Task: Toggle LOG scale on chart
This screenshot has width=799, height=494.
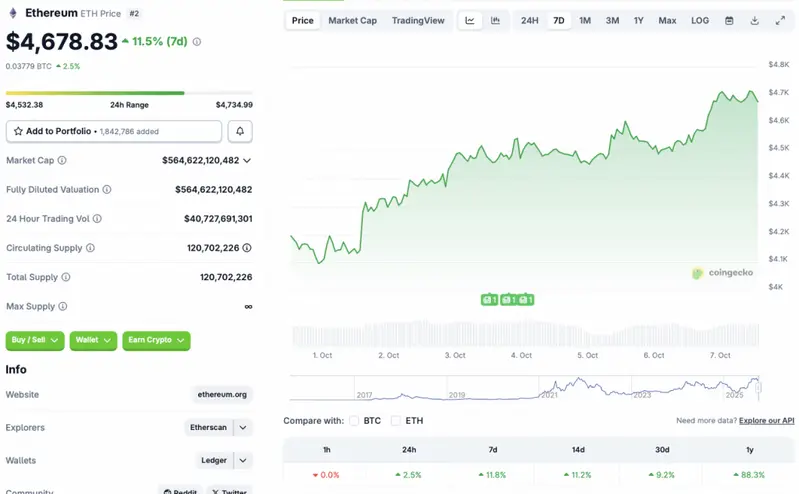Action: coord(700,20)
